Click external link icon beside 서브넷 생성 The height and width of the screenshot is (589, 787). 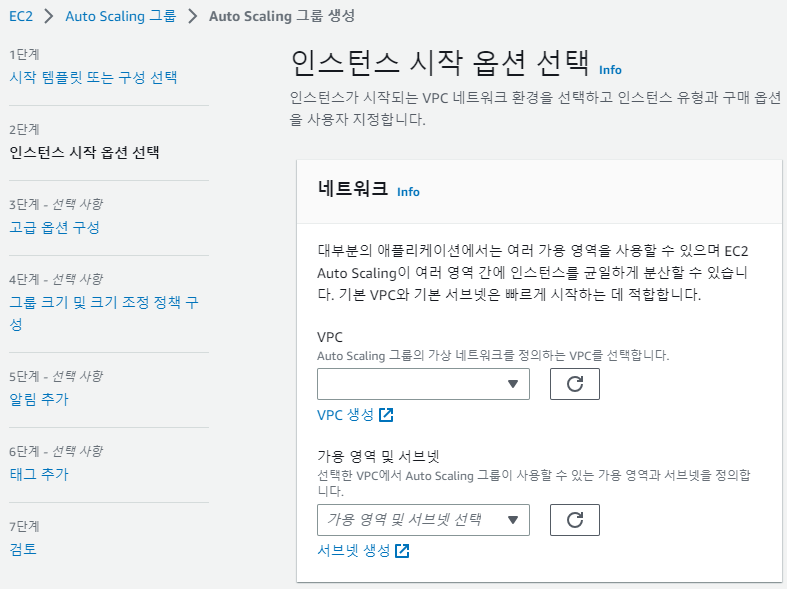402,550
